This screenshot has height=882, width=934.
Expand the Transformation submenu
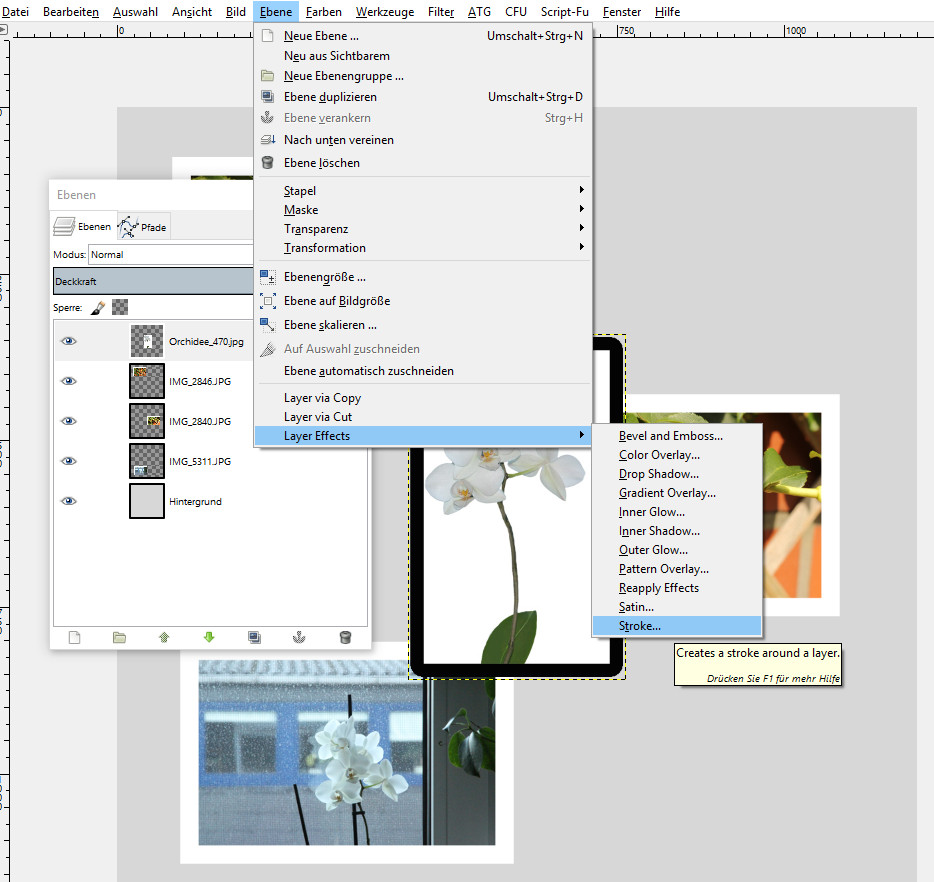(422, 248)
